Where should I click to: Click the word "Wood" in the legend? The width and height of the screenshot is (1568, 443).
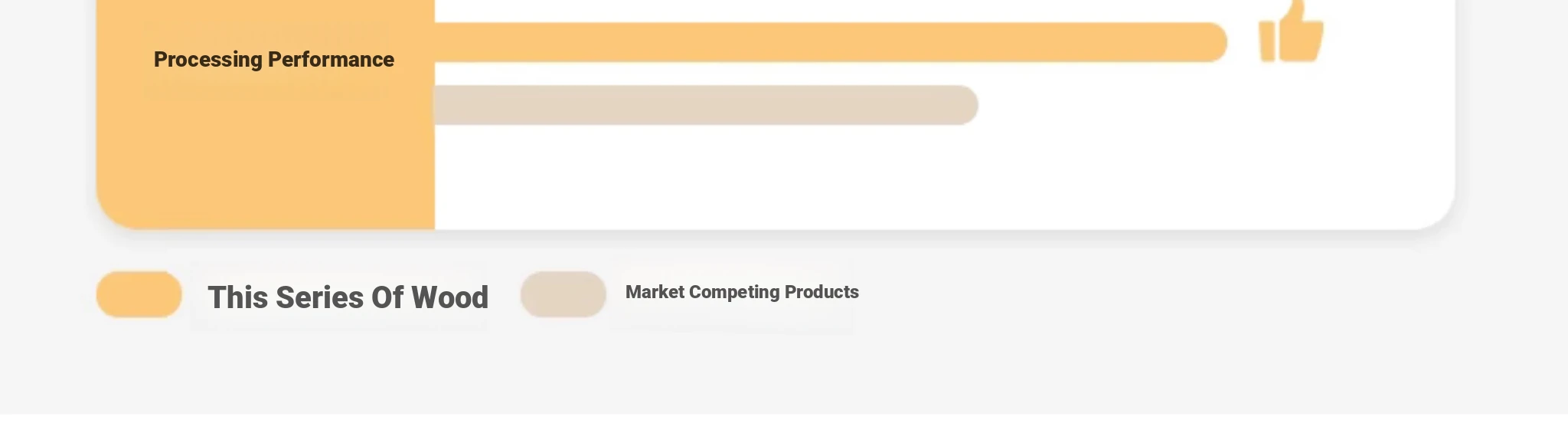pos(449,297)
